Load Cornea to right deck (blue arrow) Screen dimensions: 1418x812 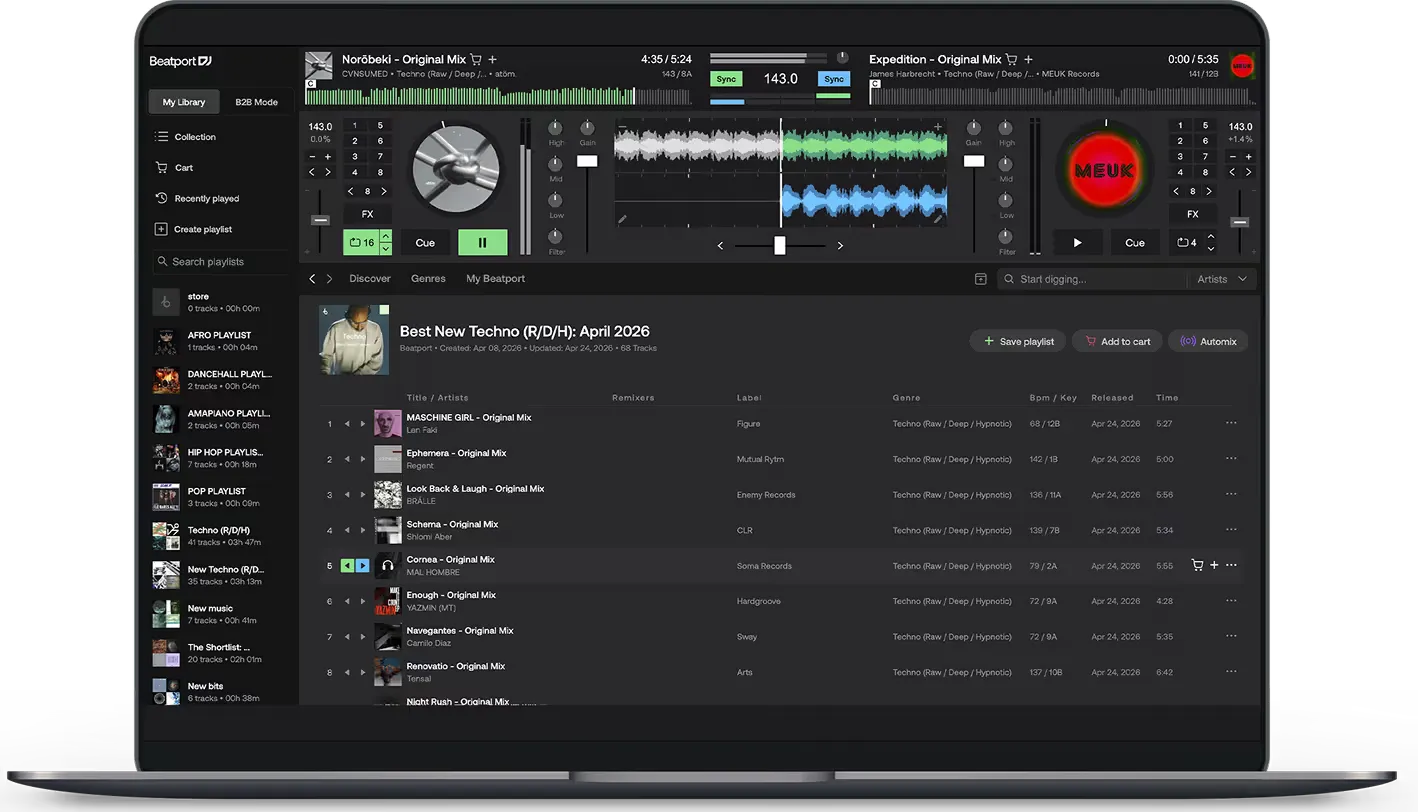(362, 566)
